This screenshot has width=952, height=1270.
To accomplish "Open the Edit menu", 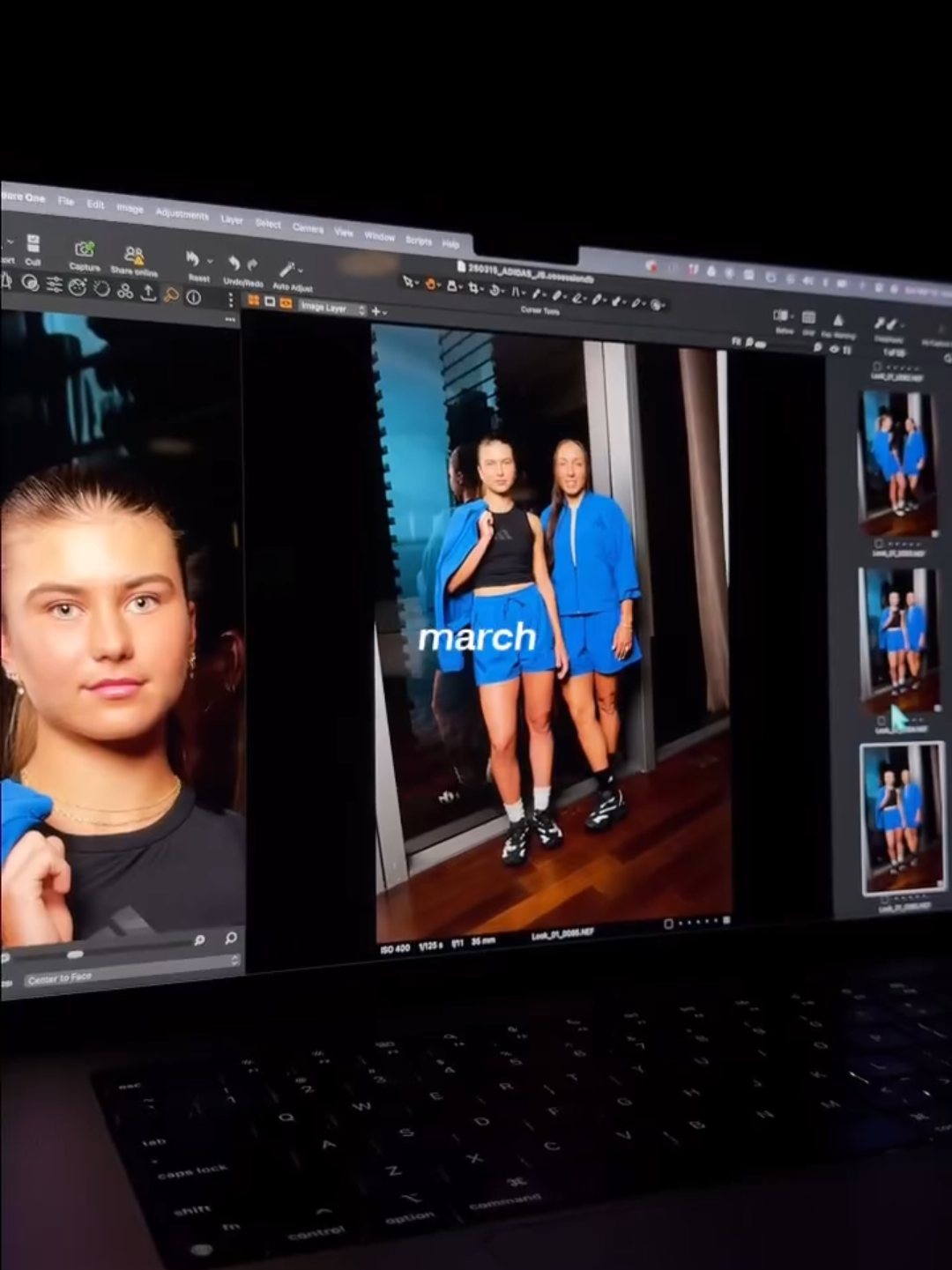I will (x=95, y=204).
